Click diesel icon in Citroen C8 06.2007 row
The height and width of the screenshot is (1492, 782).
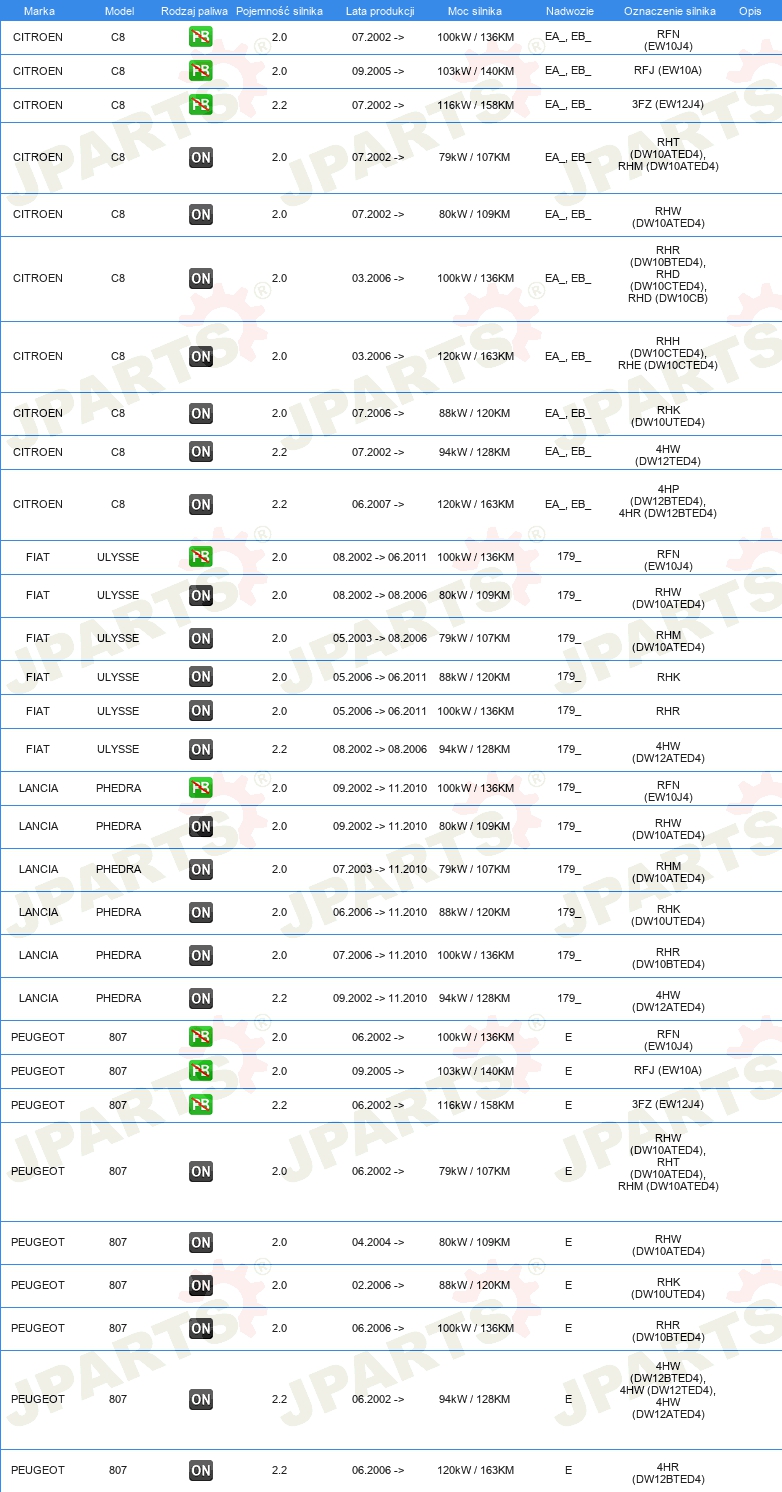[201, 504]
